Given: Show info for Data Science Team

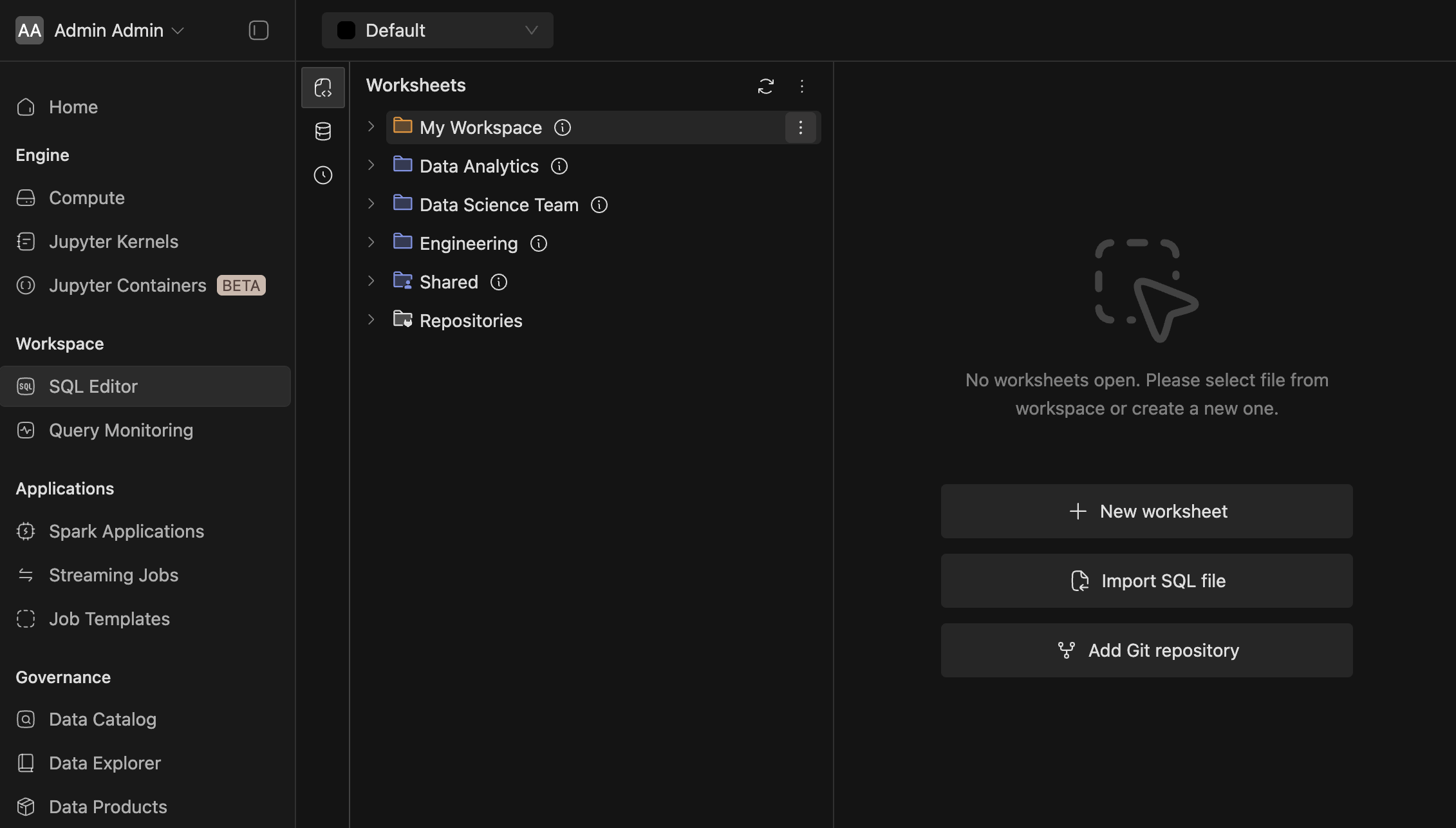Looking at the screenshot, I should 599,205.
